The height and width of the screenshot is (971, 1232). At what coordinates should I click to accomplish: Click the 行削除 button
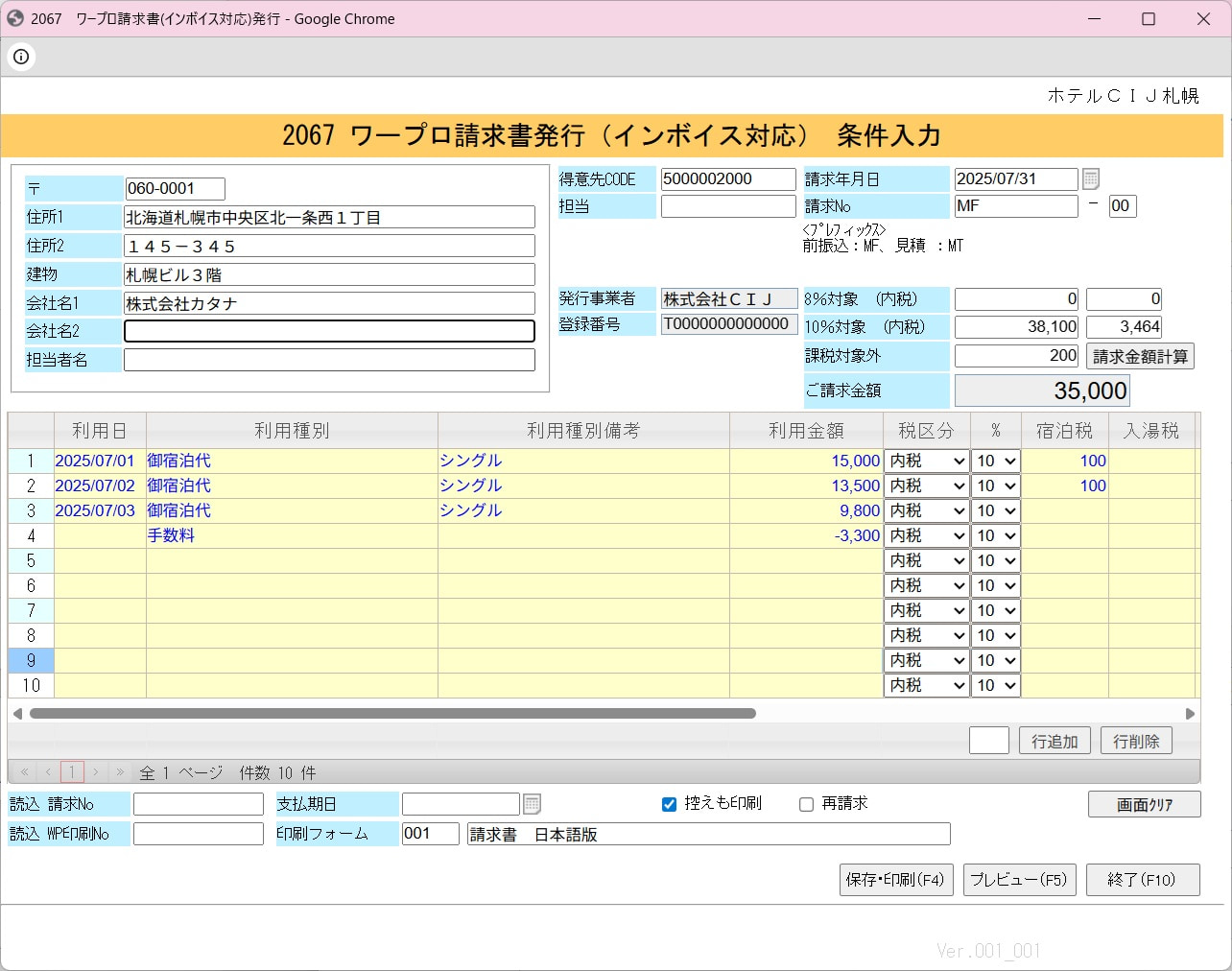pyautogui.click(x=1136, y=741)
